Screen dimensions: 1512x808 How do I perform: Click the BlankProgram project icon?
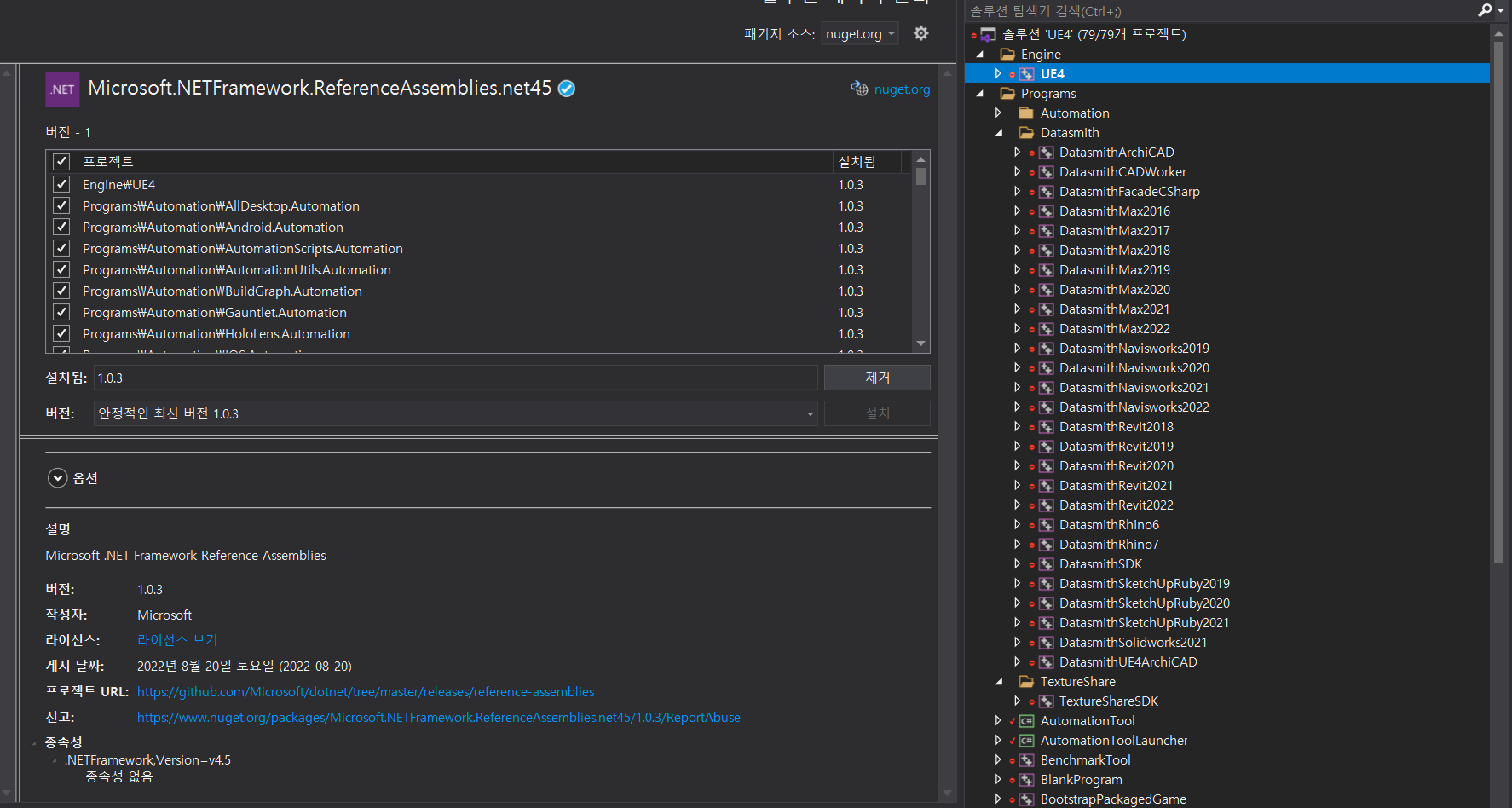[x=1027, y=780]
